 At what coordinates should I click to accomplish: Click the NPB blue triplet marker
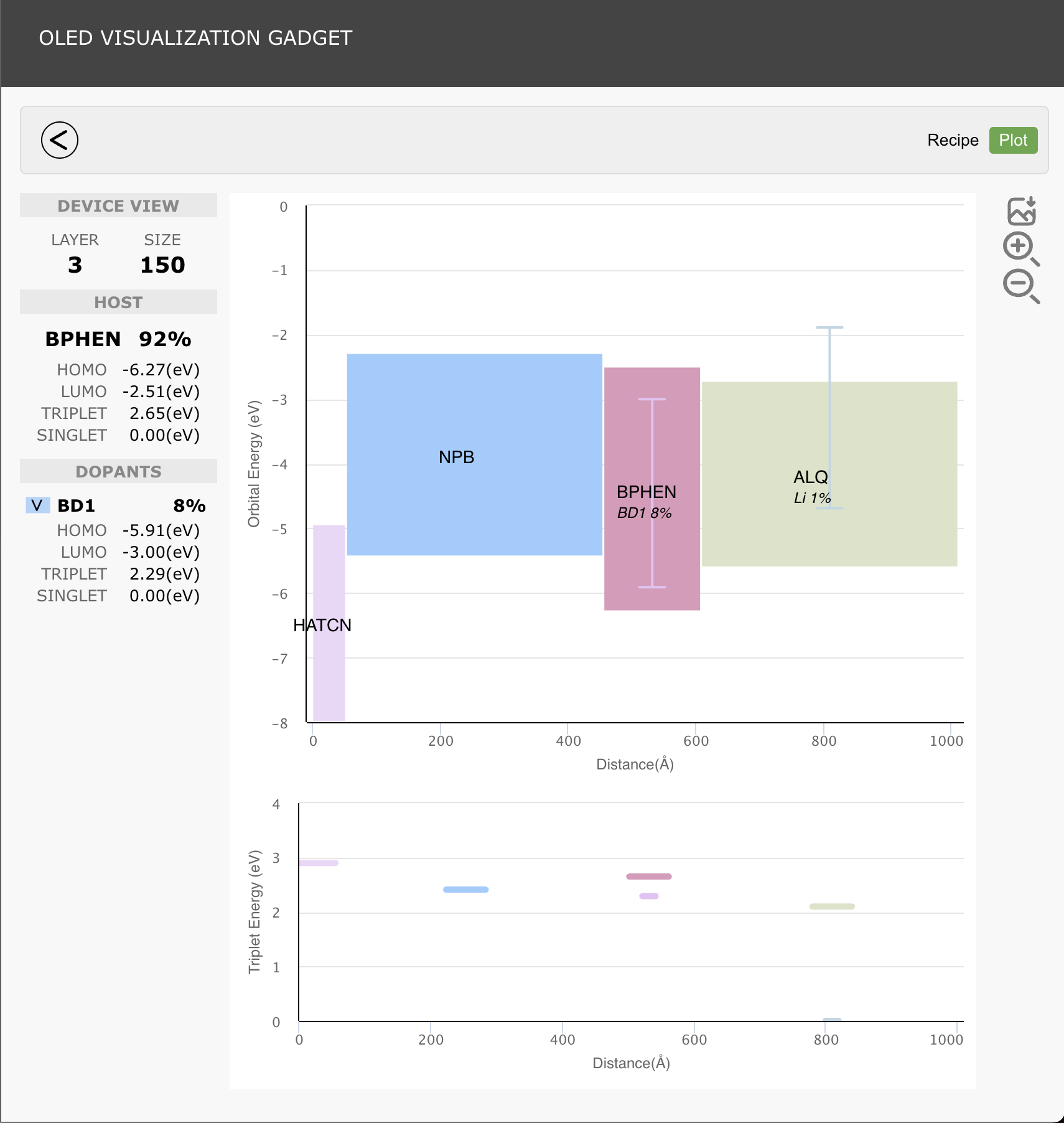pos(465,890)
